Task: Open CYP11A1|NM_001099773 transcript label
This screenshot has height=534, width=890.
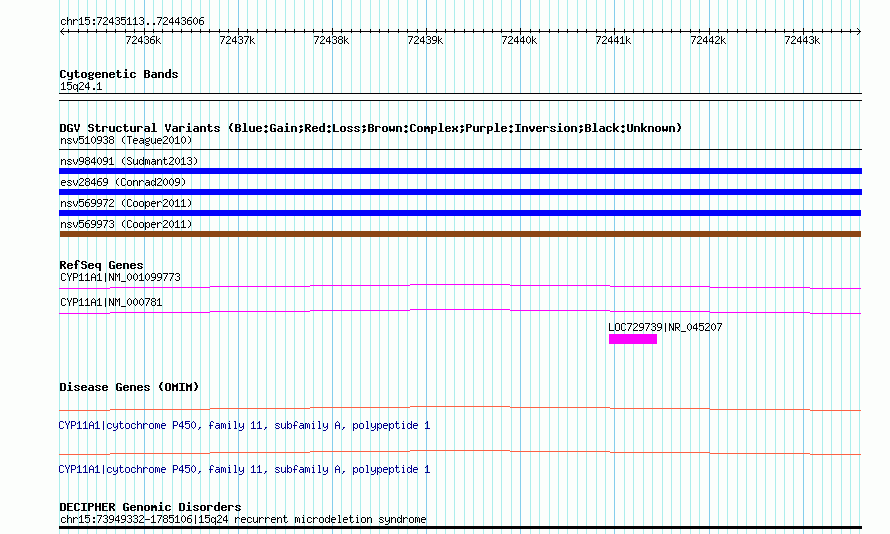Action: tap(120, 277)
